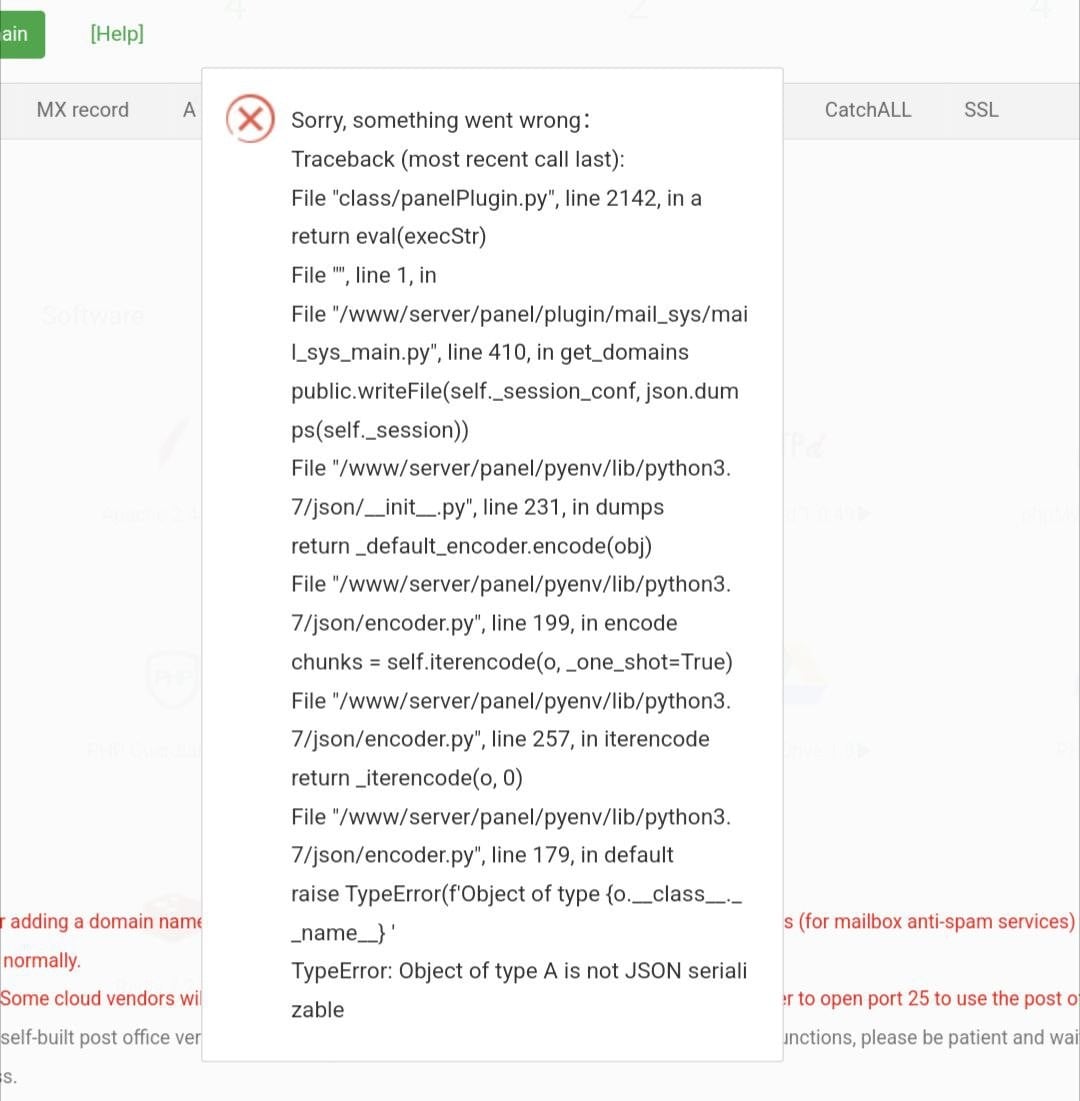
Task: Select the SSL column header
Action: coord(981,110)
